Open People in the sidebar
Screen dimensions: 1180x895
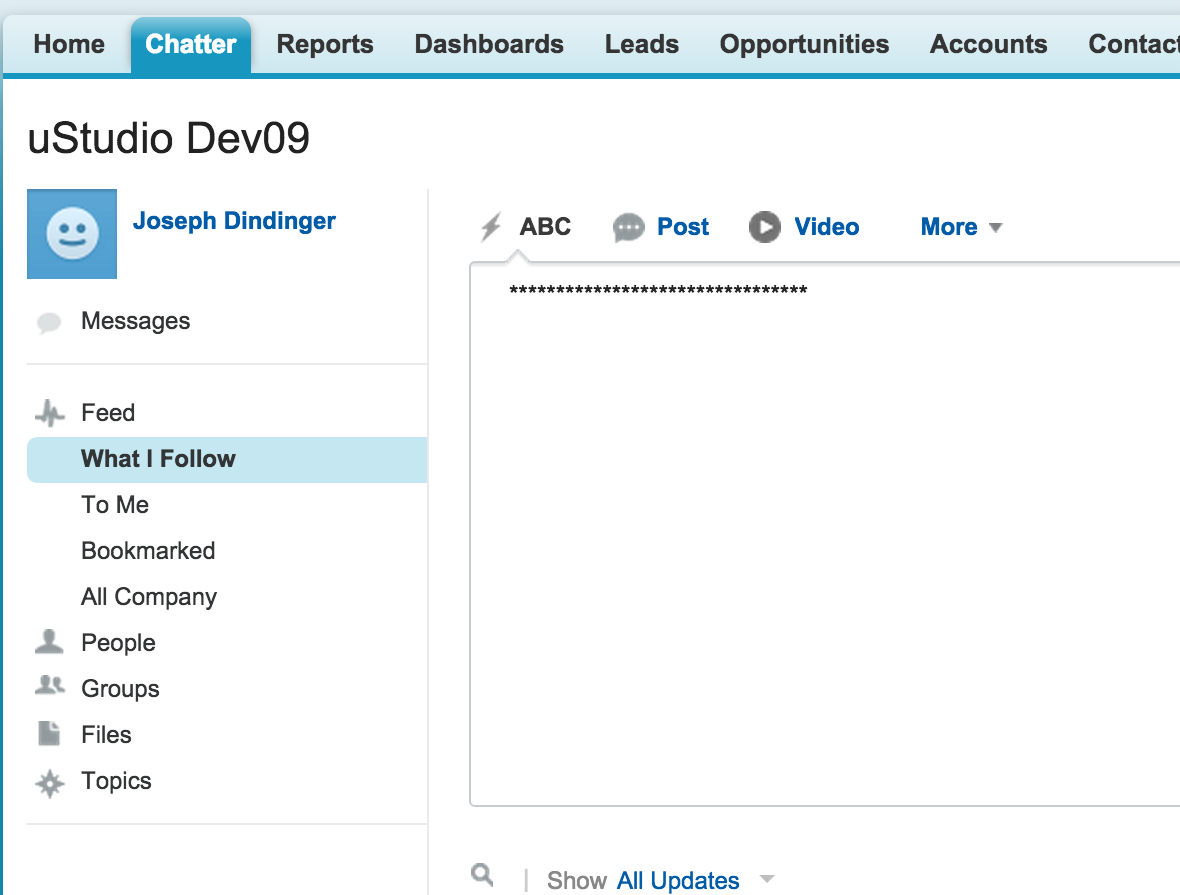118,643
